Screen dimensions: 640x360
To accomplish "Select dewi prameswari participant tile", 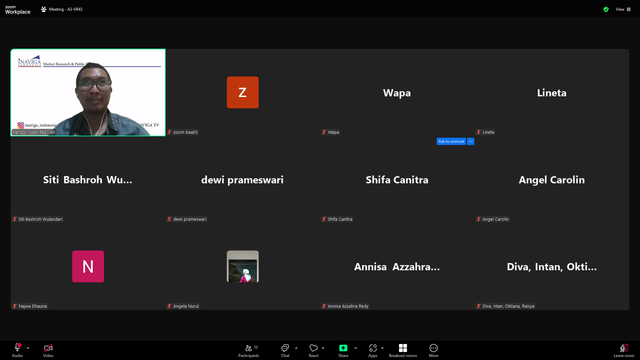I will tap(242, 180).
